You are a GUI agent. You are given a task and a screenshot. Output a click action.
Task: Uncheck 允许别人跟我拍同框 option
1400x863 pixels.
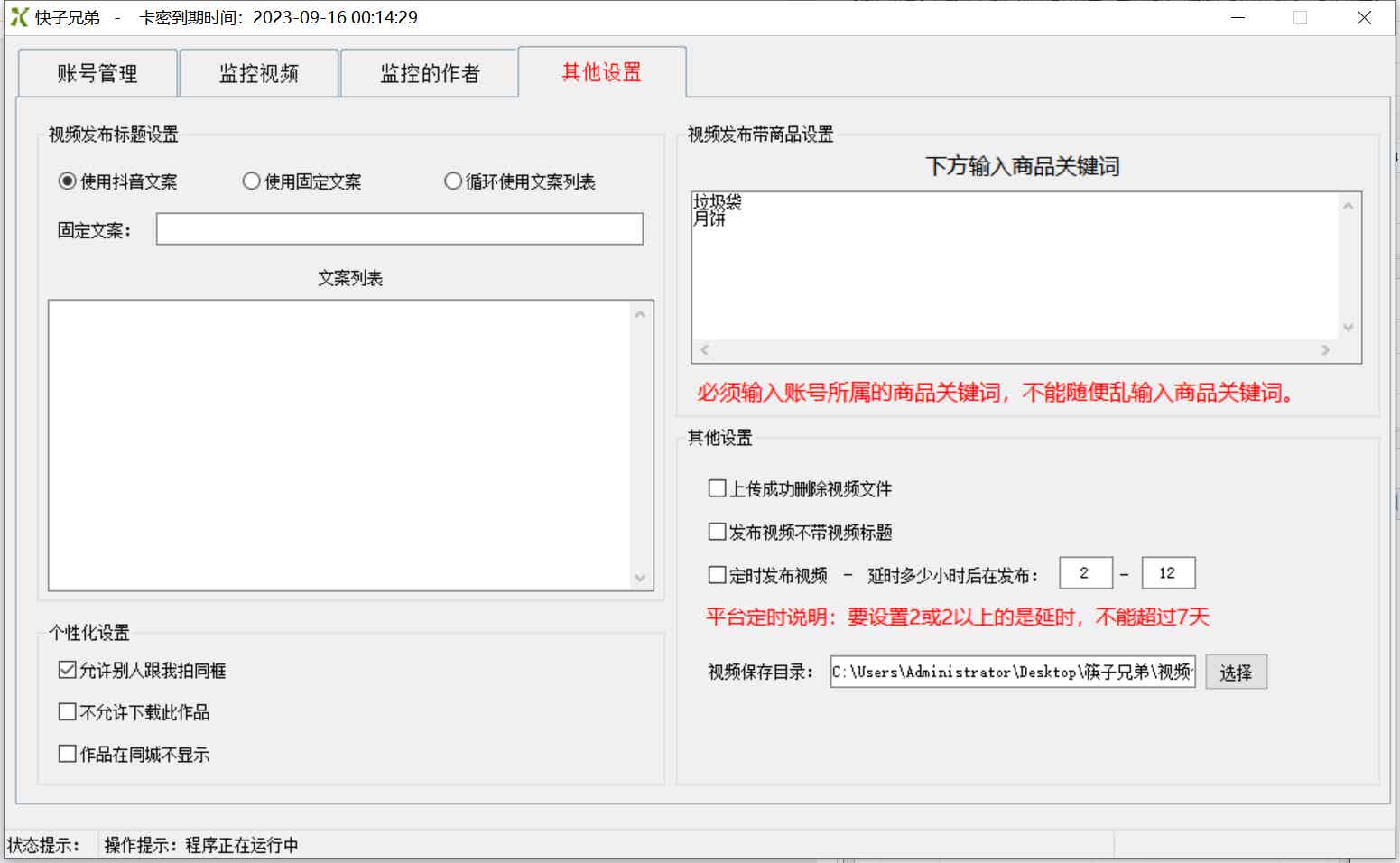67,669
